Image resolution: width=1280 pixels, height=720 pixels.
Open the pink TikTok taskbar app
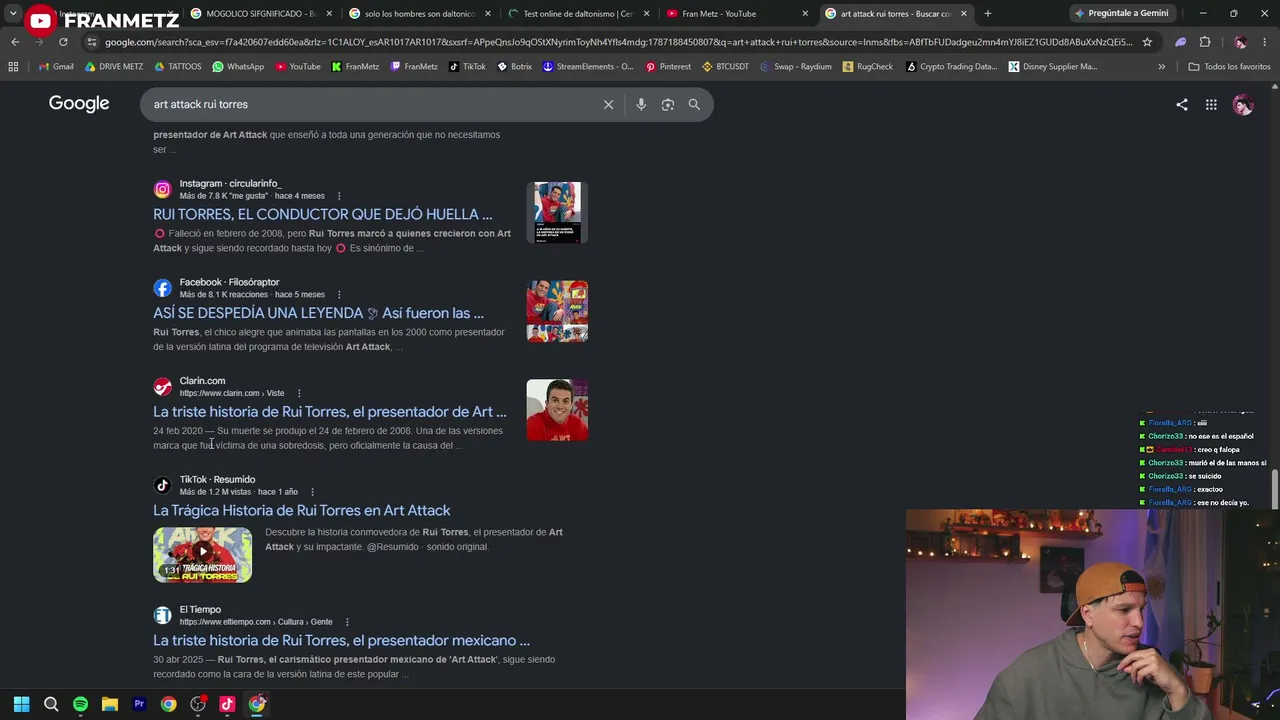tap(227, 704)
